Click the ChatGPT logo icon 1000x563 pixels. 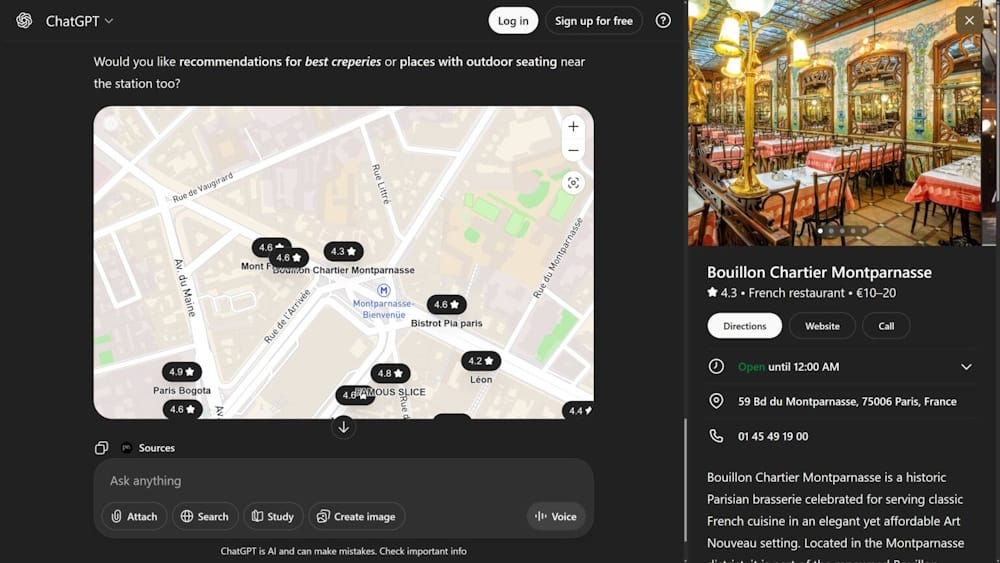(24, 21)
